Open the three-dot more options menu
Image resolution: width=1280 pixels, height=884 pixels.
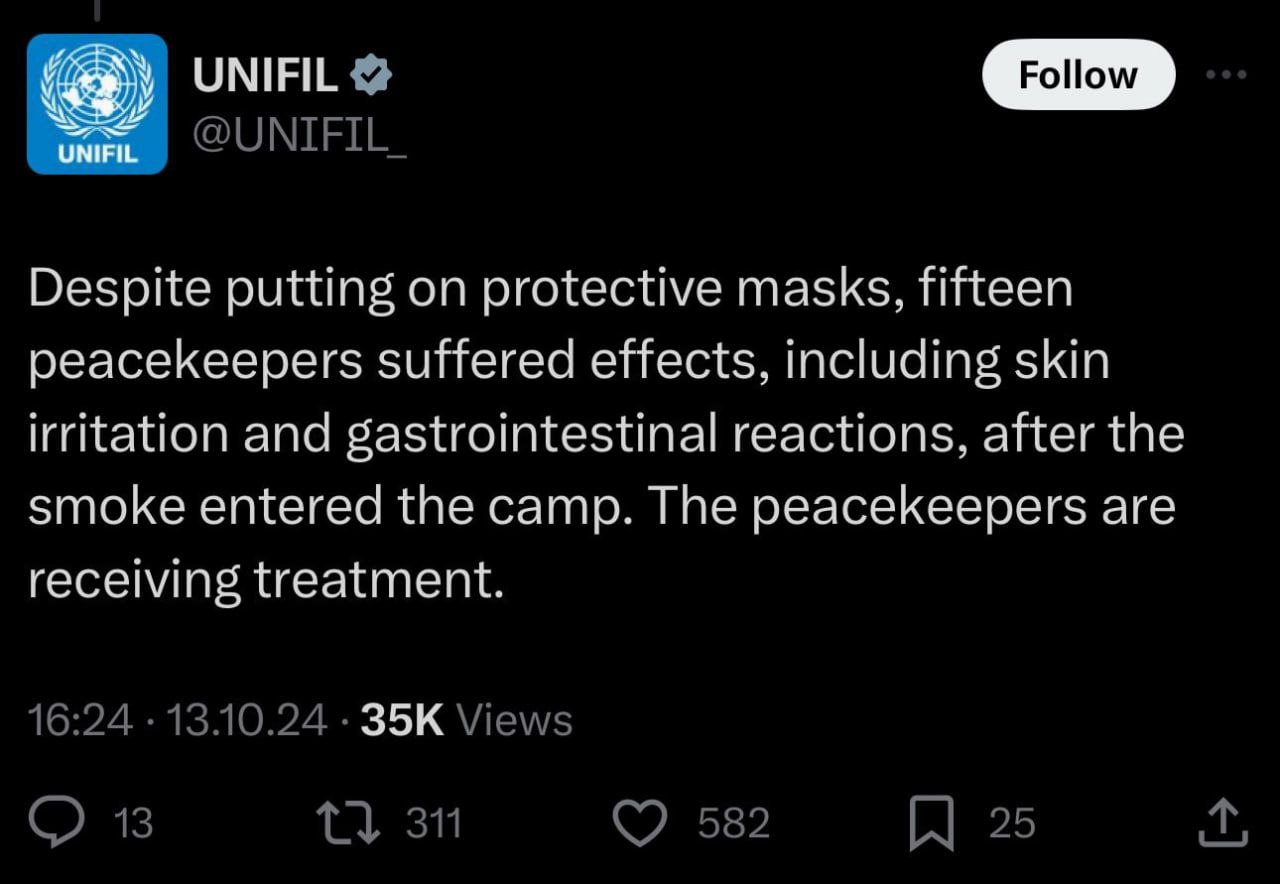click(1227, 74)
